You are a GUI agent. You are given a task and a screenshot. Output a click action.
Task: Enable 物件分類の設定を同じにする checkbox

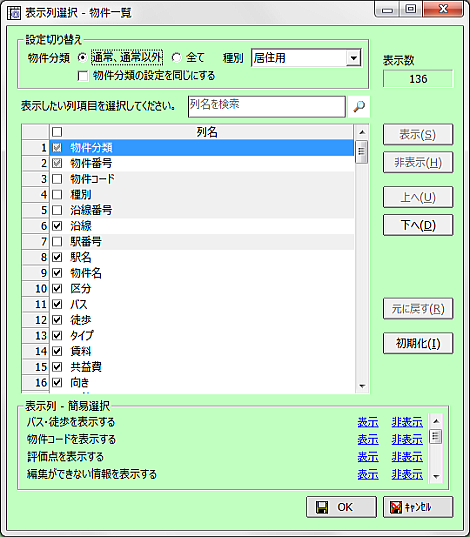tap(83, 76)
